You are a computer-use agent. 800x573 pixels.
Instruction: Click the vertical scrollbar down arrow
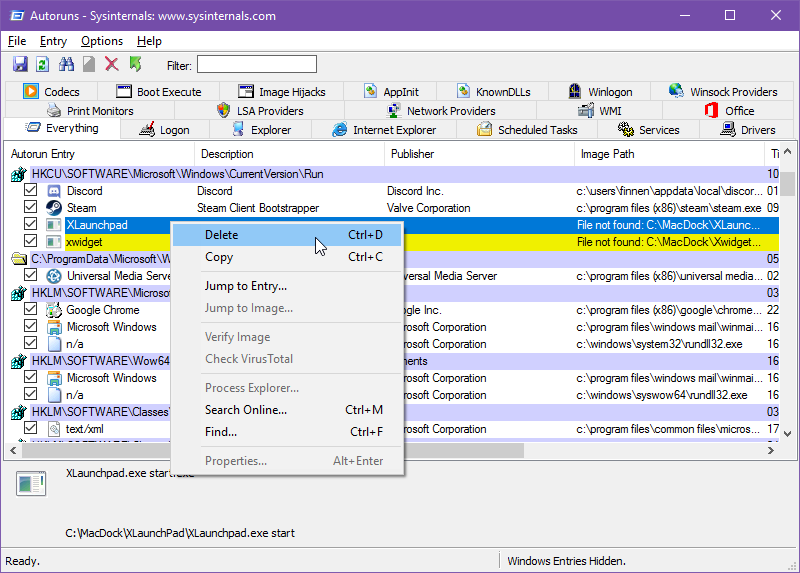(787, 434)
